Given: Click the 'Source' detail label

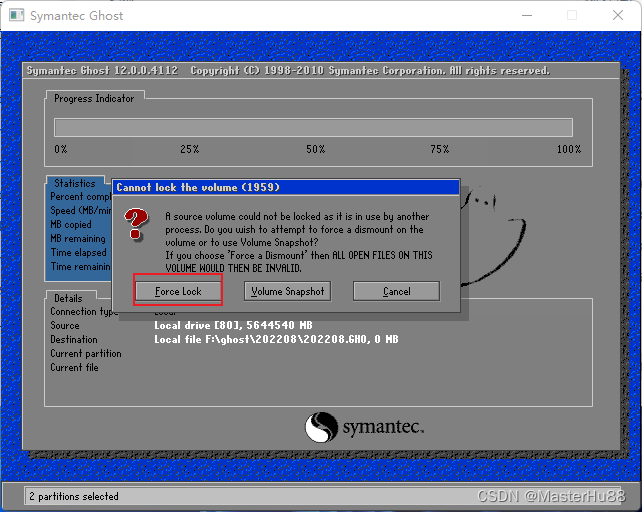Looking at the screenshot, I should point(65,325).
